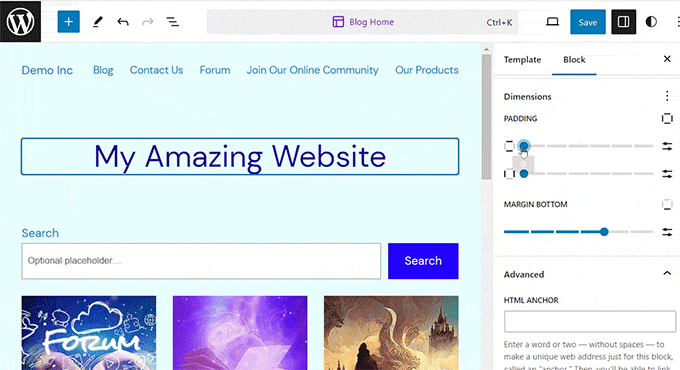Click custom size icon for vertical padding
Image resolution: width=680 pixels, height=370 pixels.
[x=667, y=146]
